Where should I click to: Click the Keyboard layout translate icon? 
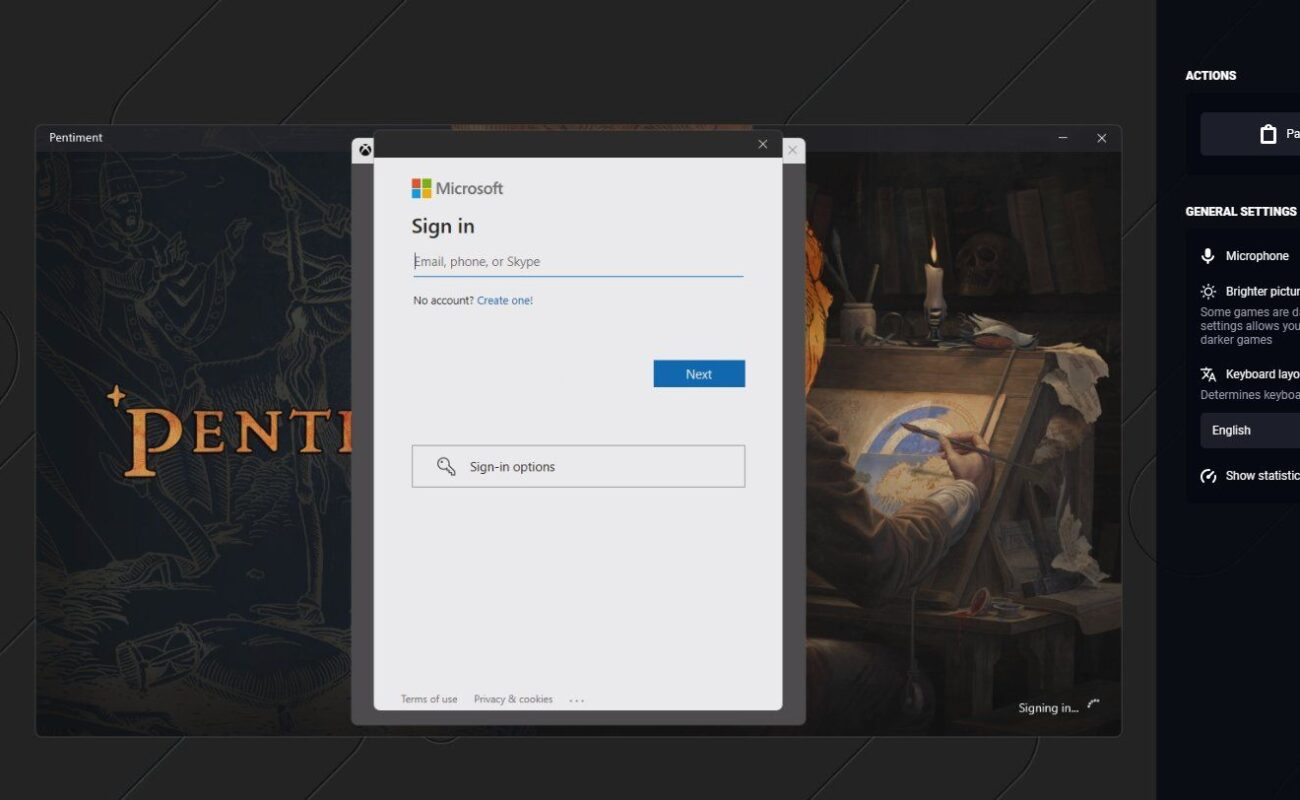point(1208,374)
